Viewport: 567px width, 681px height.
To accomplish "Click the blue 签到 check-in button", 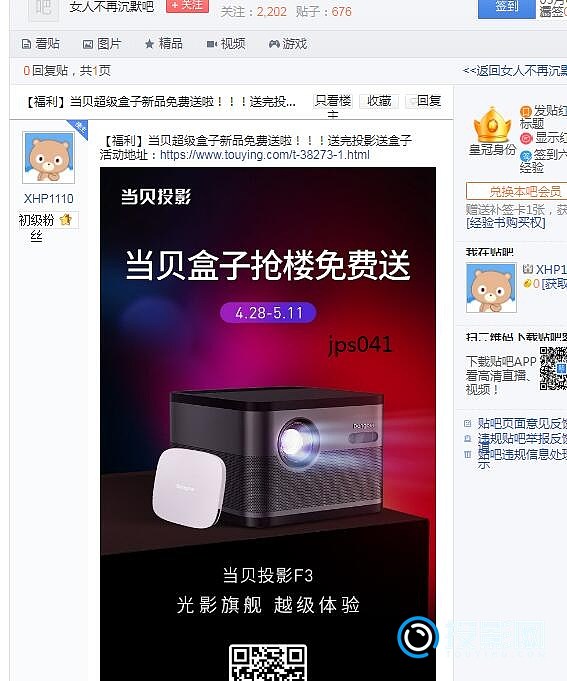I will point(506,9).
